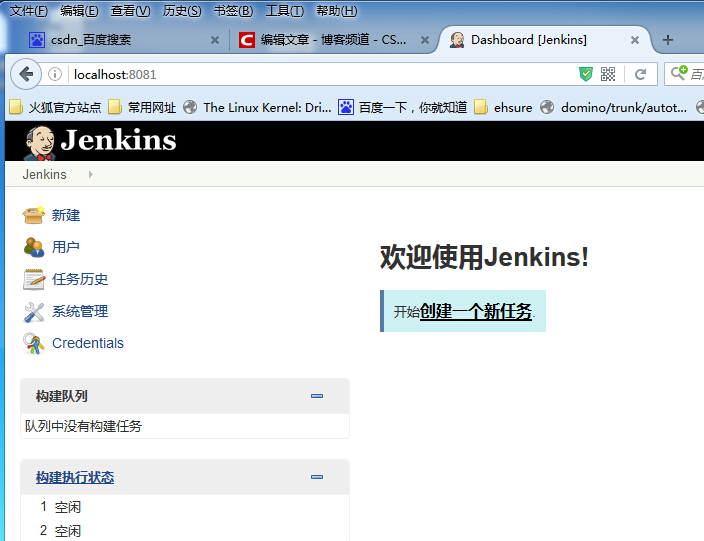Open the 系统管理 tools icon

click(x=34, y=312)
